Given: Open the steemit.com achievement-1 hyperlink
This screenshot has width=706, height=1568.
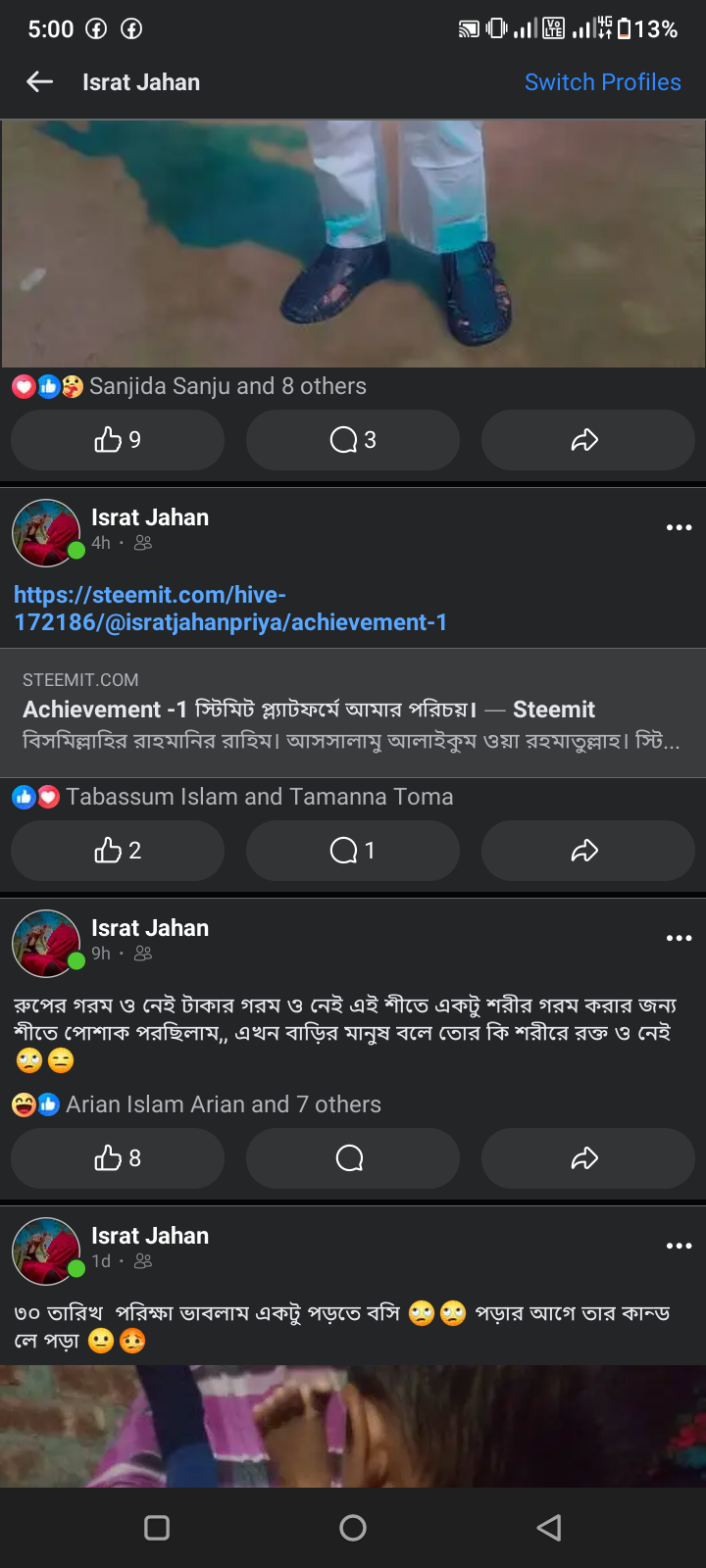Looking at the screenshot, I should [229, 609].
